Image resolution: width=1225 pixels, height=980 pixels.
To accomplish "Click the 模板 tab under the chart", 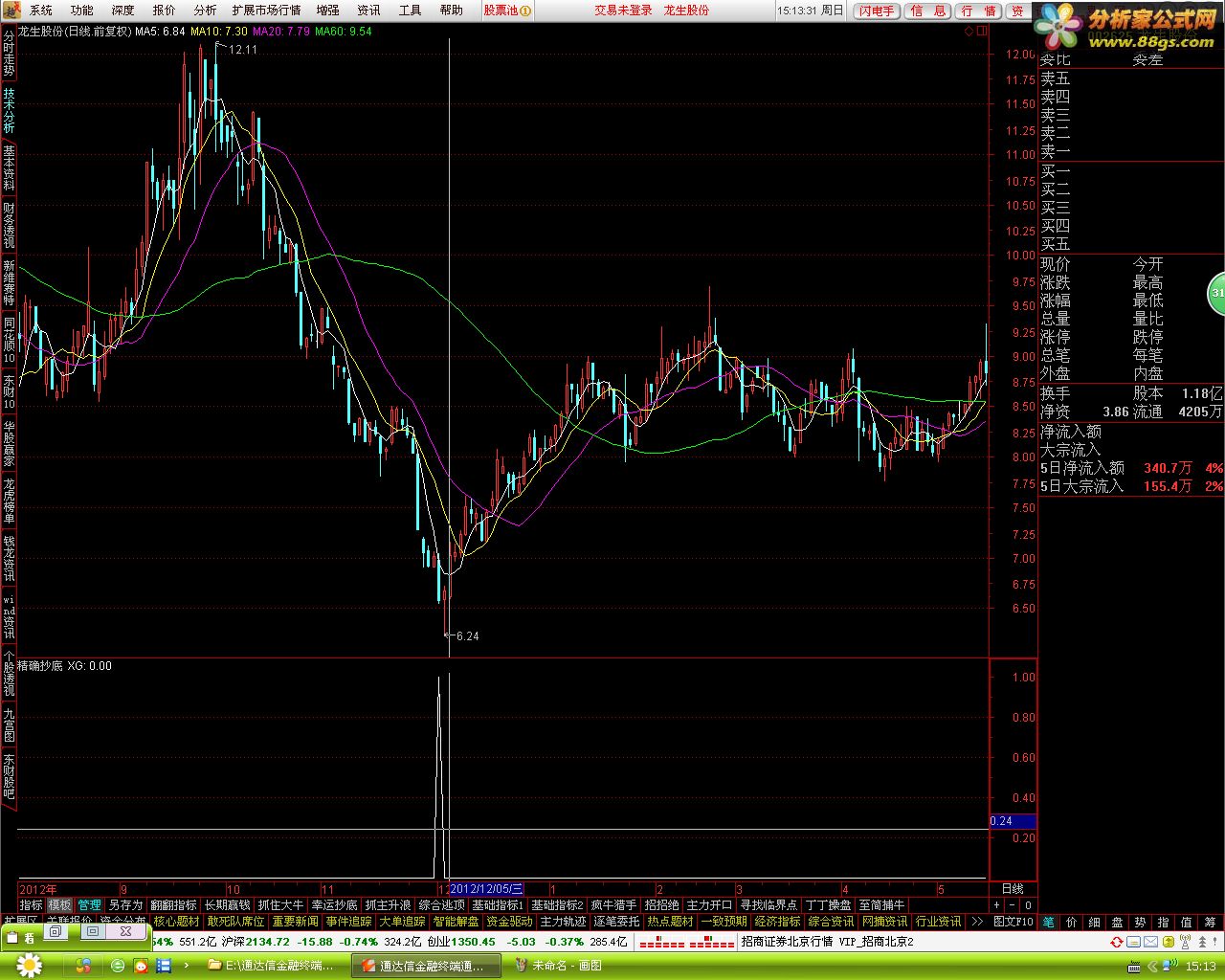I will click(x=59, y=904).
